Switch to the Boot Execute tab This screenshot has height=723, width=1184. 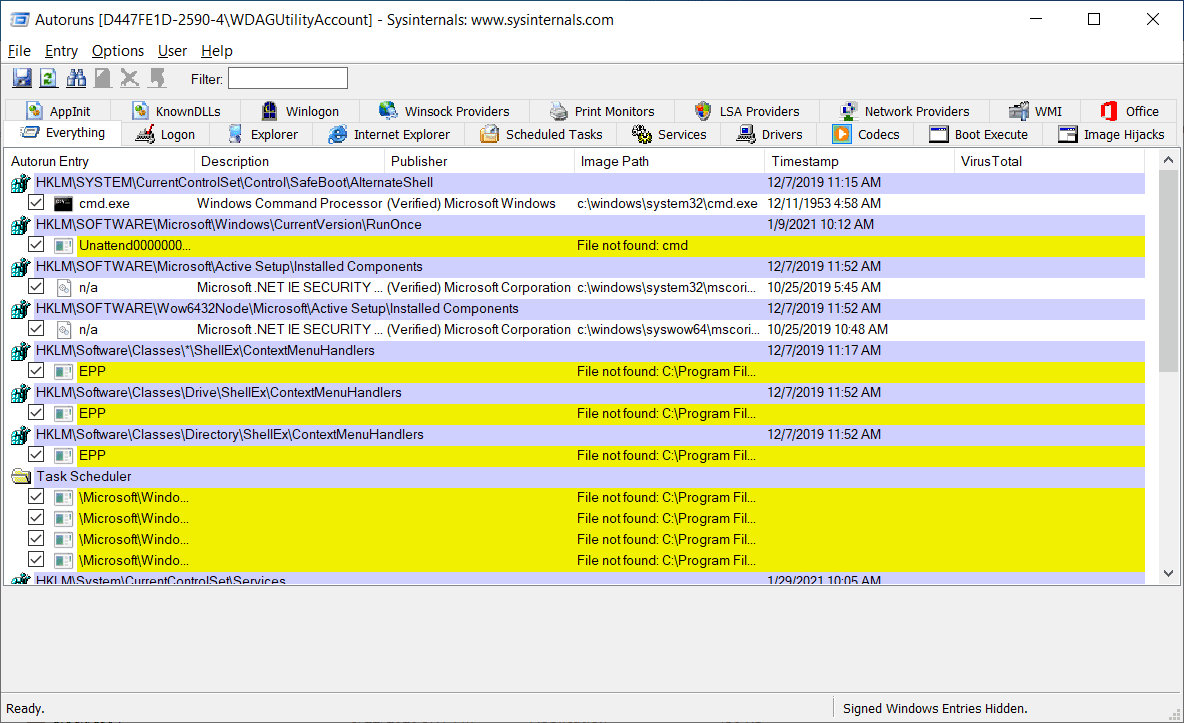979,134
